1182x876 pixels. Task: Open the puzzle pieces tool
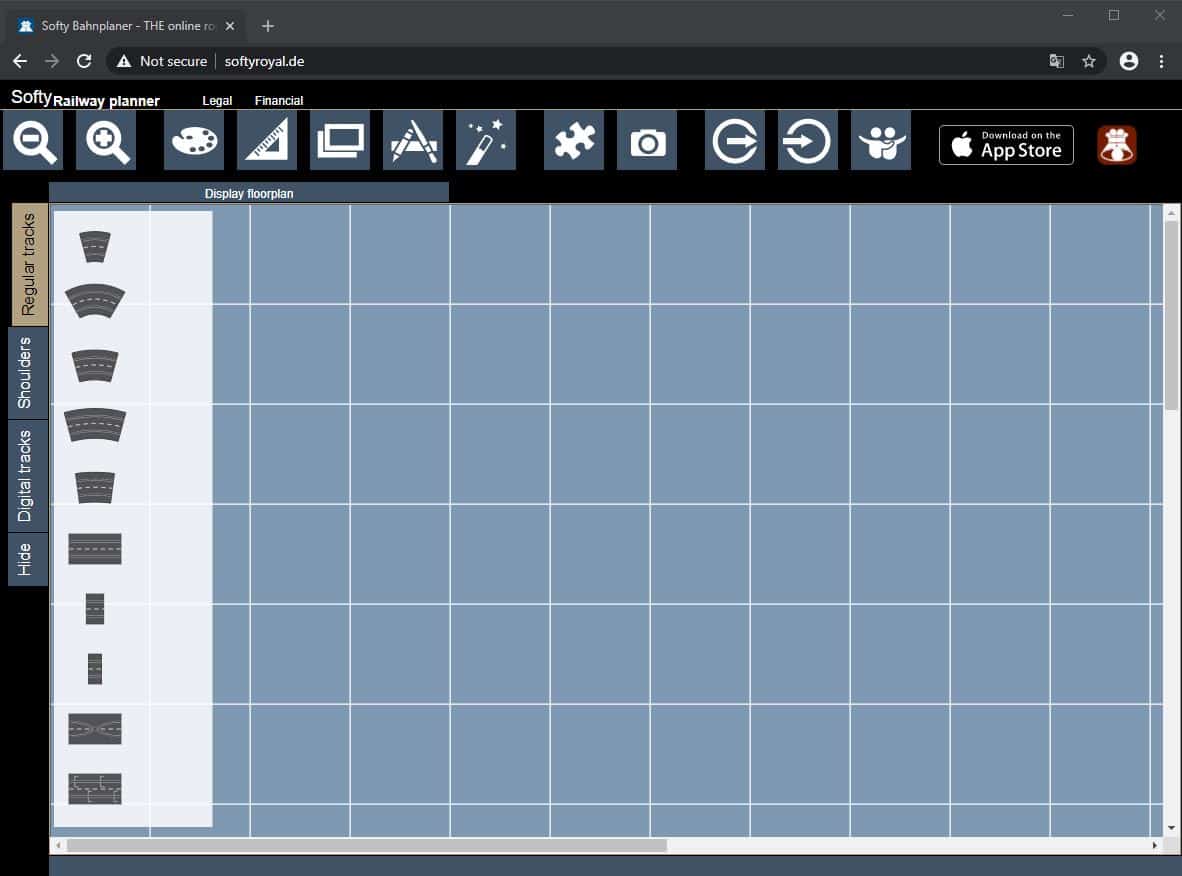(573, 140)
